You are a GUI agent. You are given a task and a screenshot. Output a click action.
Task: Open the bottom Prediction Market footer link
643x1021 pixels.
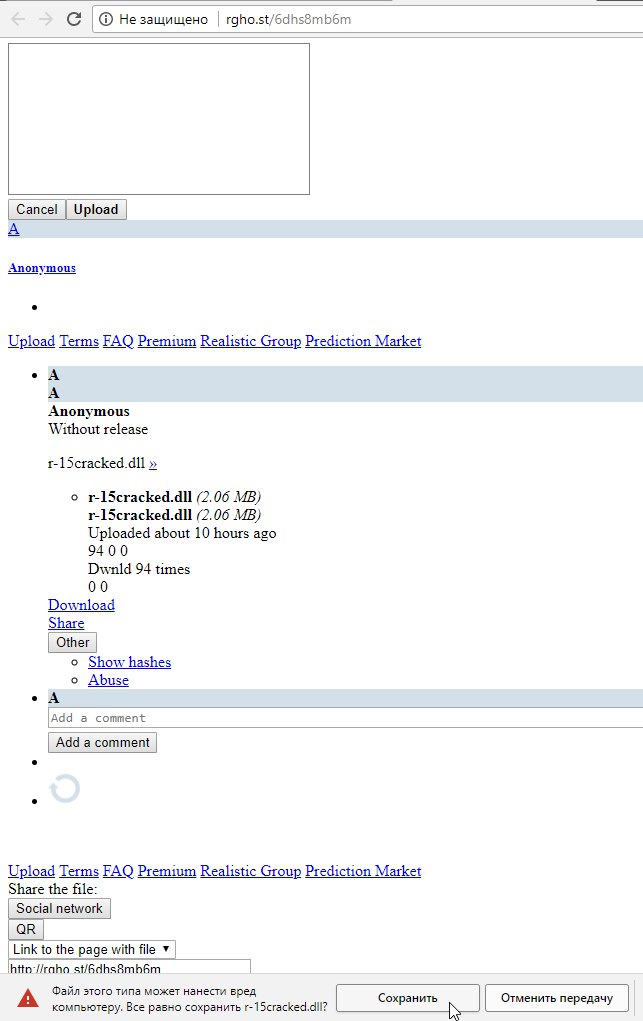pyautogui.click(x=363, y=871)
